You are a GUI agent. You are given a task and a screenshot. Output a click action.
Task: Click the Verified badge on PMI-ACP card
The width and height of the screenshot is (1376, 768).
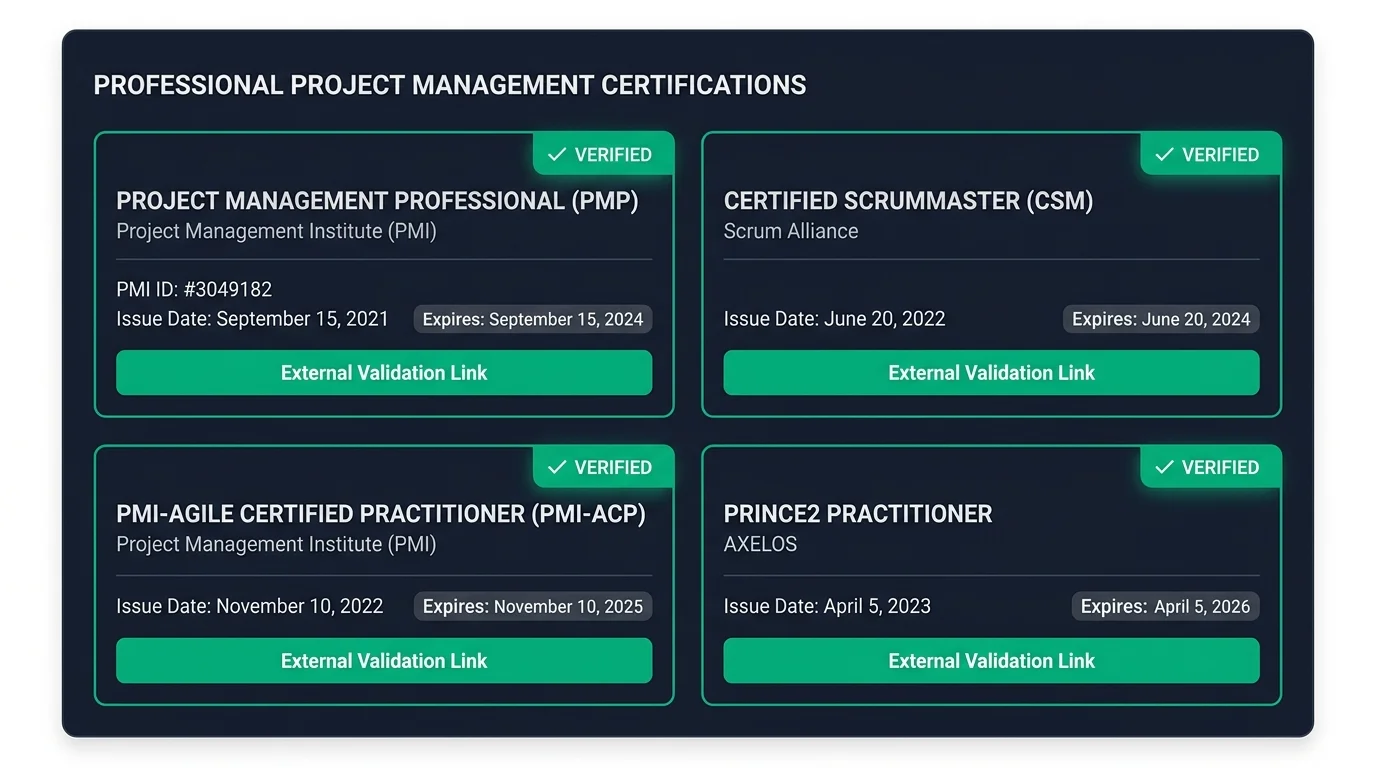click(603, 467)
